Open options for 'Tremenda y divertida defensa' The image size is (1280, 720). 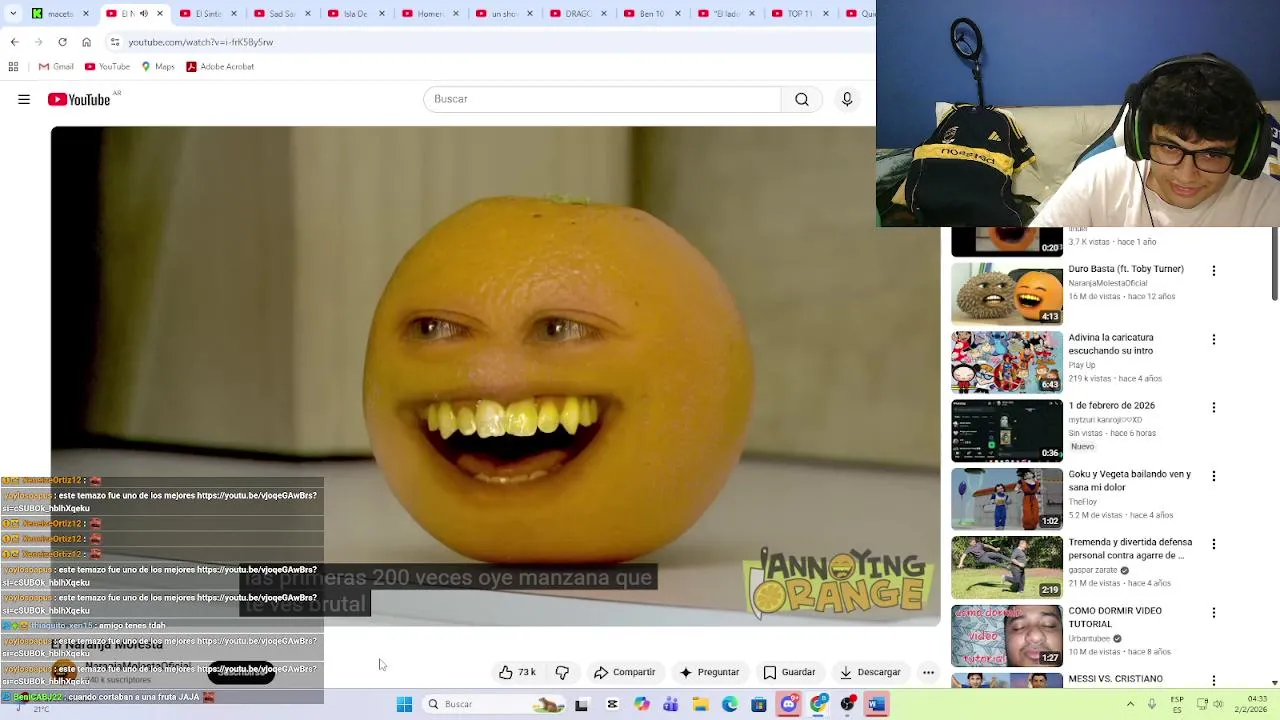tap(1214, 544)
